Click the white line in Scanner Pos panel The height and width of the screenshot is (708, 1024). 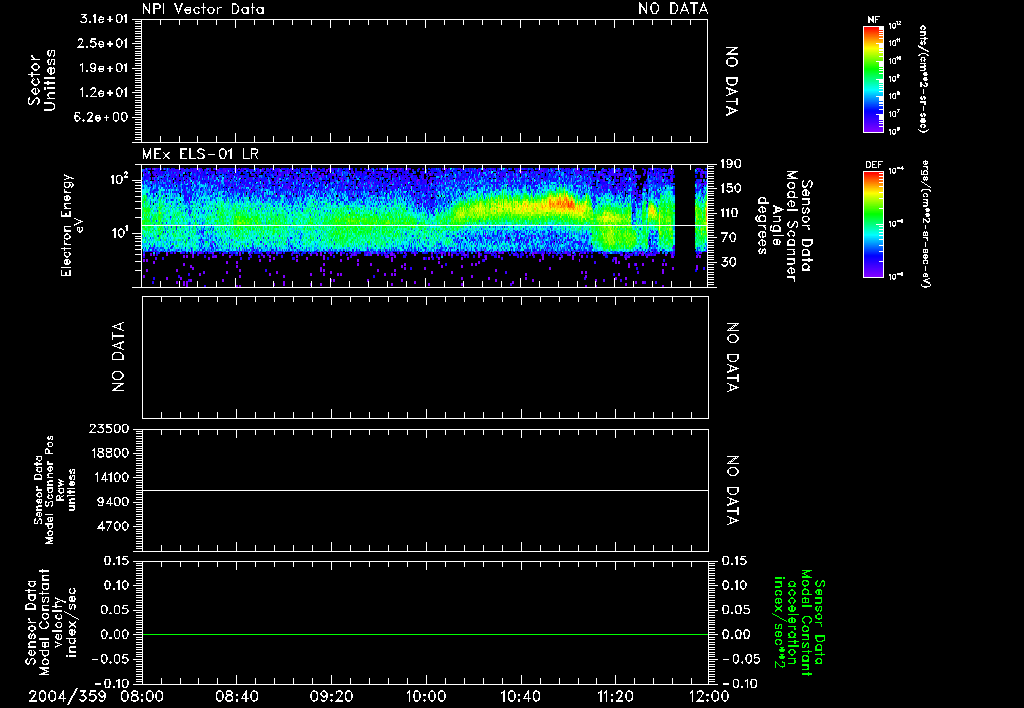coord(425,491)
